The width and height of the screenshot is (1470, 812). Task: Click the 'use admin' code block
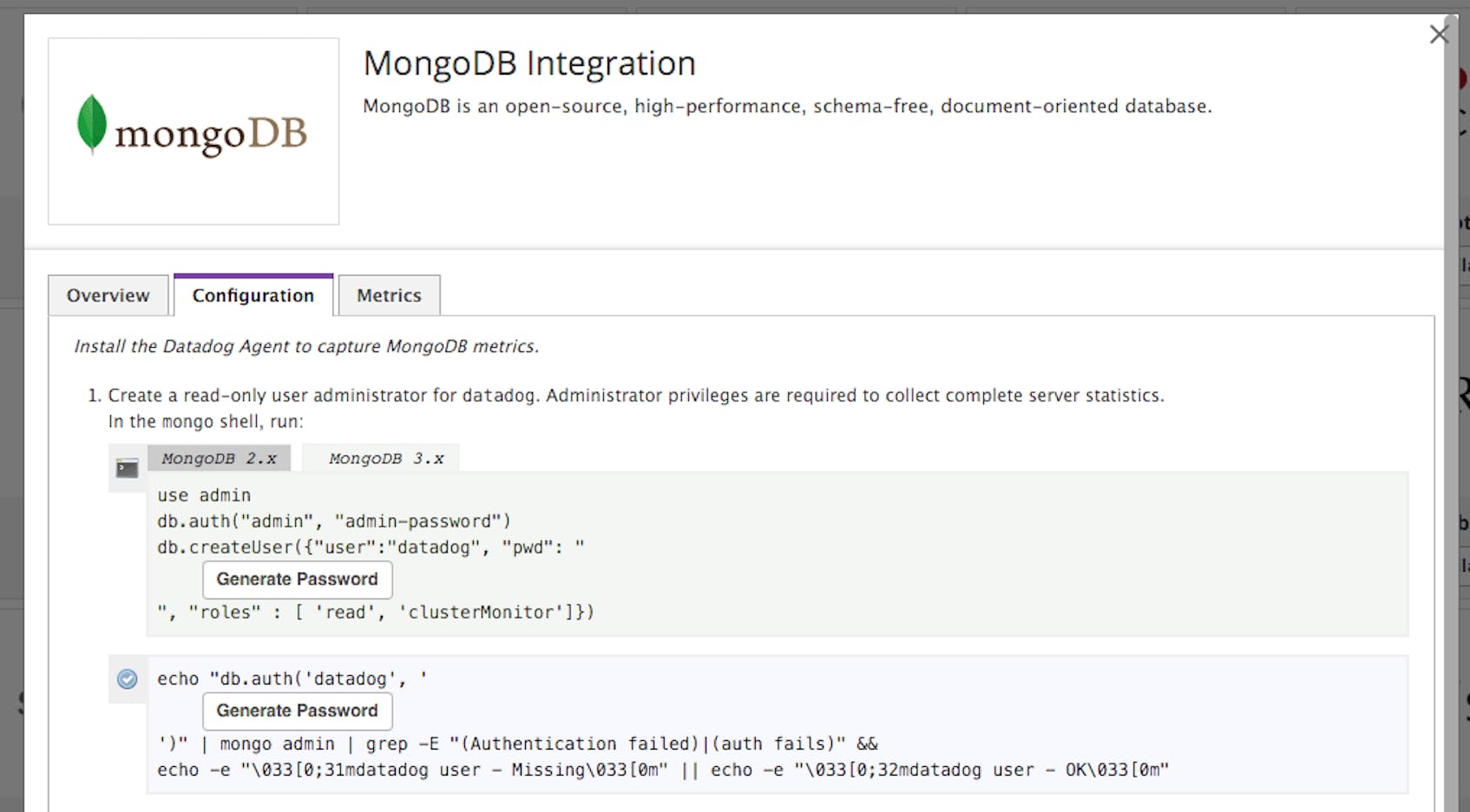click(203, 494)
